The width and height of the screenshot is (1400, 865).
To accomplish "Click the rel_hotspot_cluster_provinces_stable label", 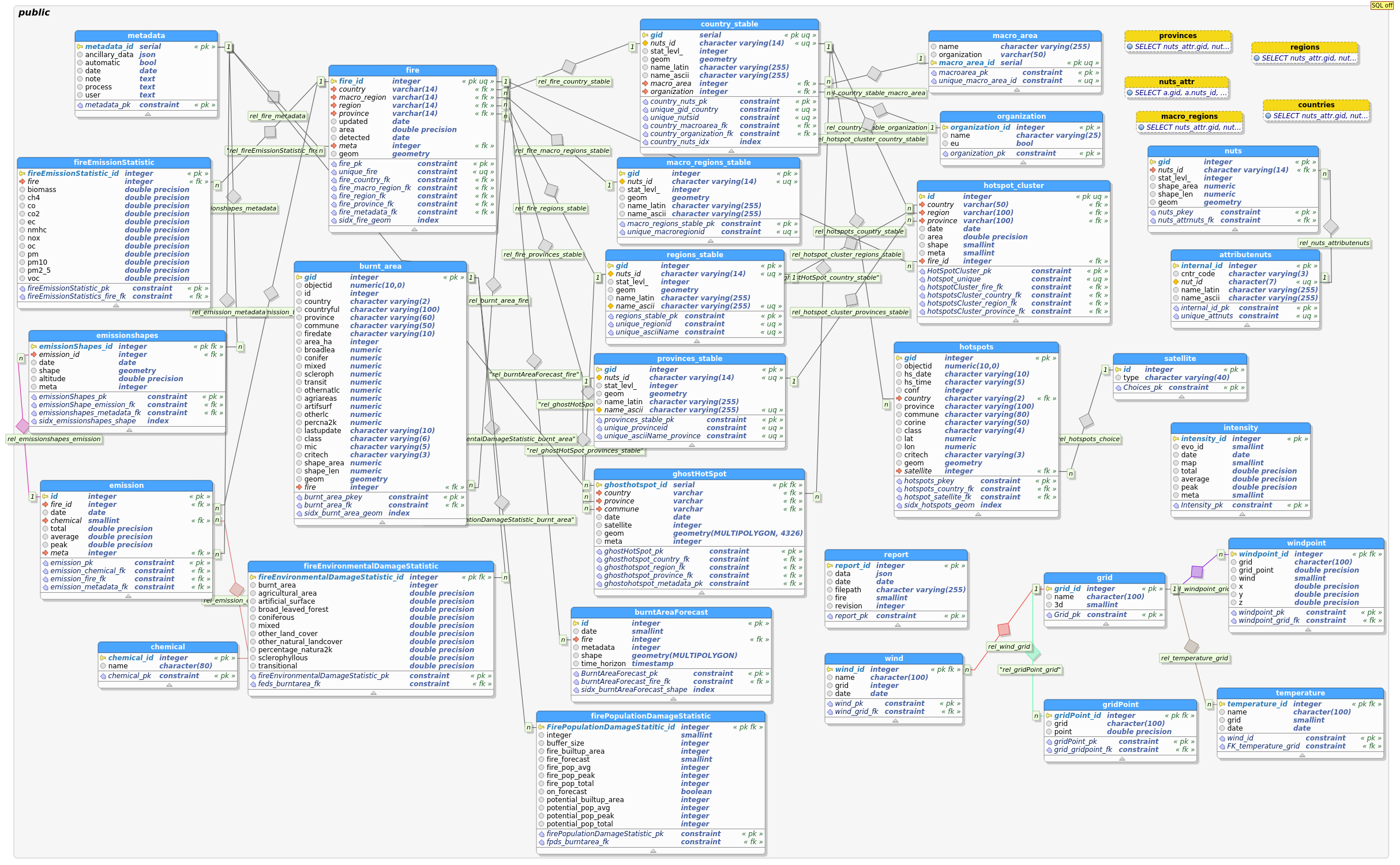I will [x=850, y=312].
